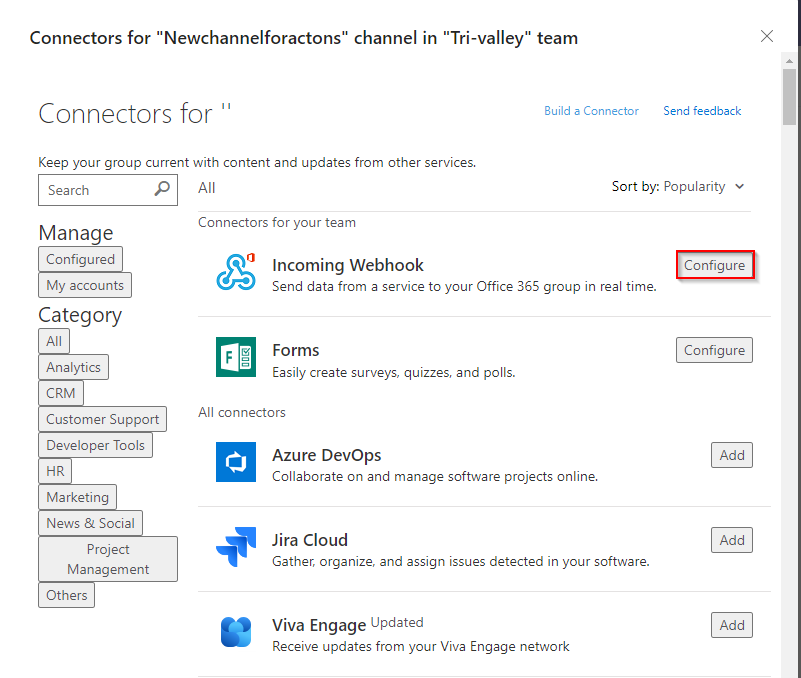Click the Viva Engage connector icon
Image resolution: width=801 pixels, height=678 pixels.
[x=236, y=632]
